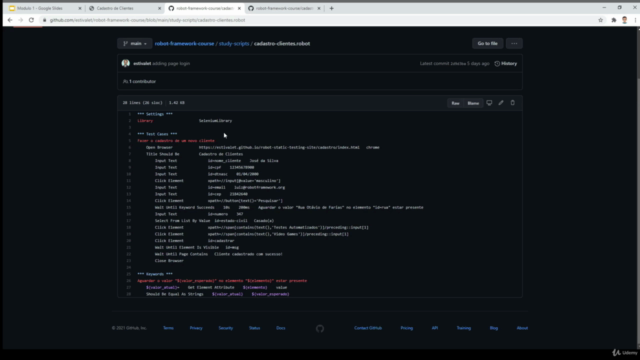Reload the current GitHub page

31,20
